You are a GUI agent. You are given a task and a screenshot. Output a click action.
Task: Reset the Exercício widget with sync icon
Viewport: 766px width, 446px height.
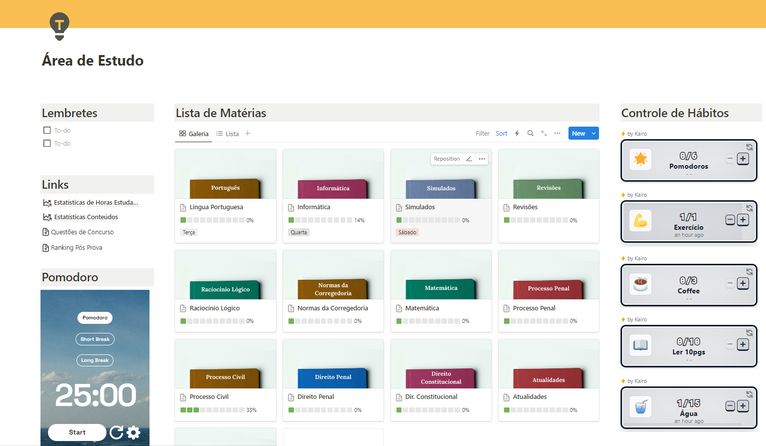749,208
